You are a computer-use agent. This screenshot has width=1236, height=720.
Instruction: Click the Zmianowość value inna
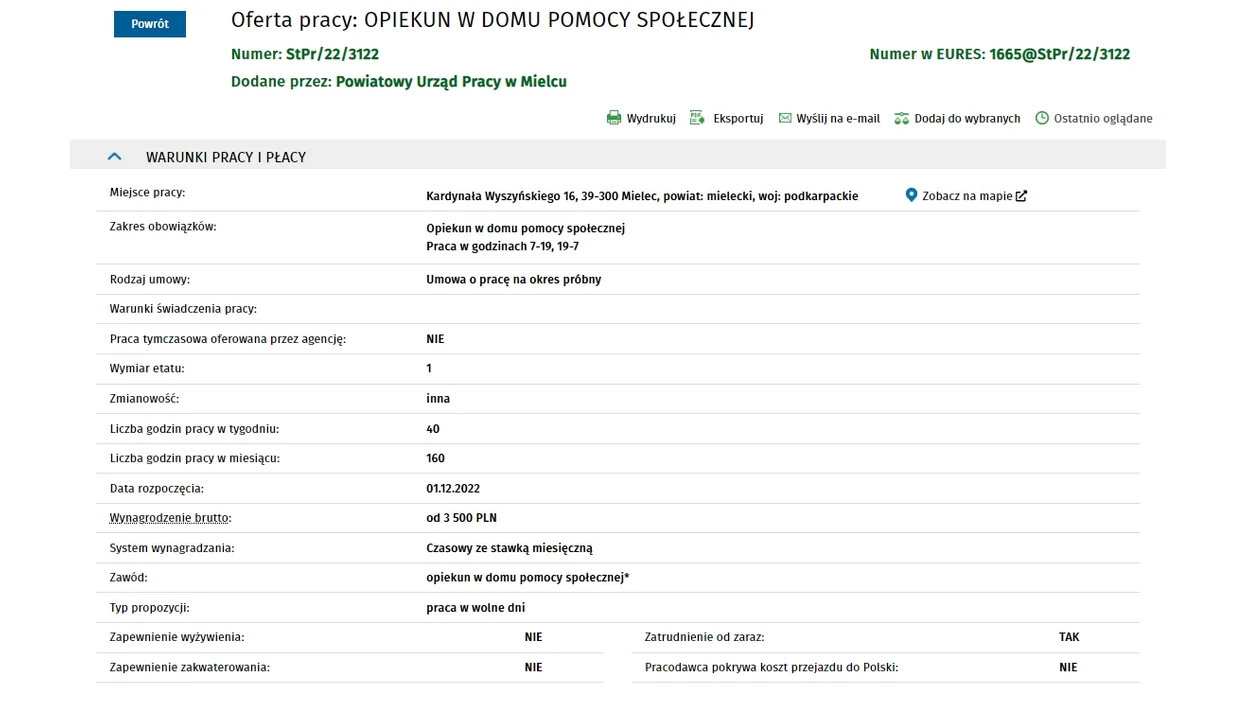438,398
